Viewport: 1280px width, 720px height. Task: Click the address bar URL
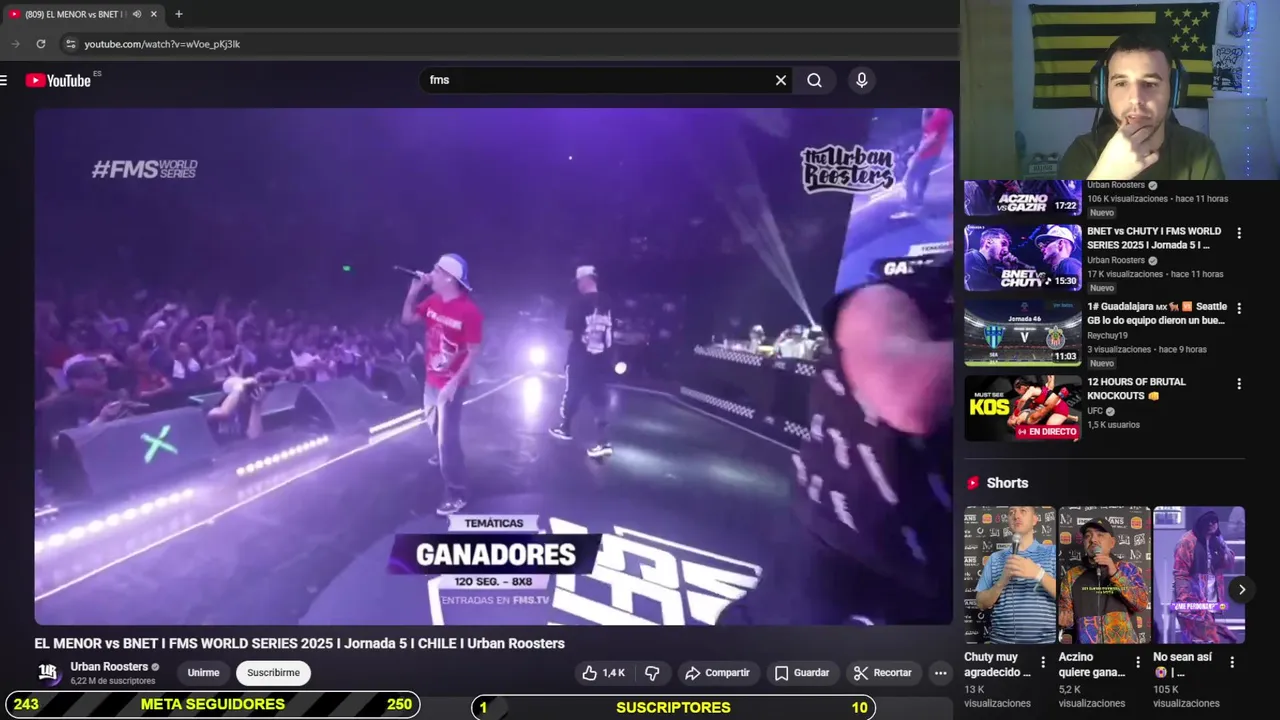click(x=162, y=44)
